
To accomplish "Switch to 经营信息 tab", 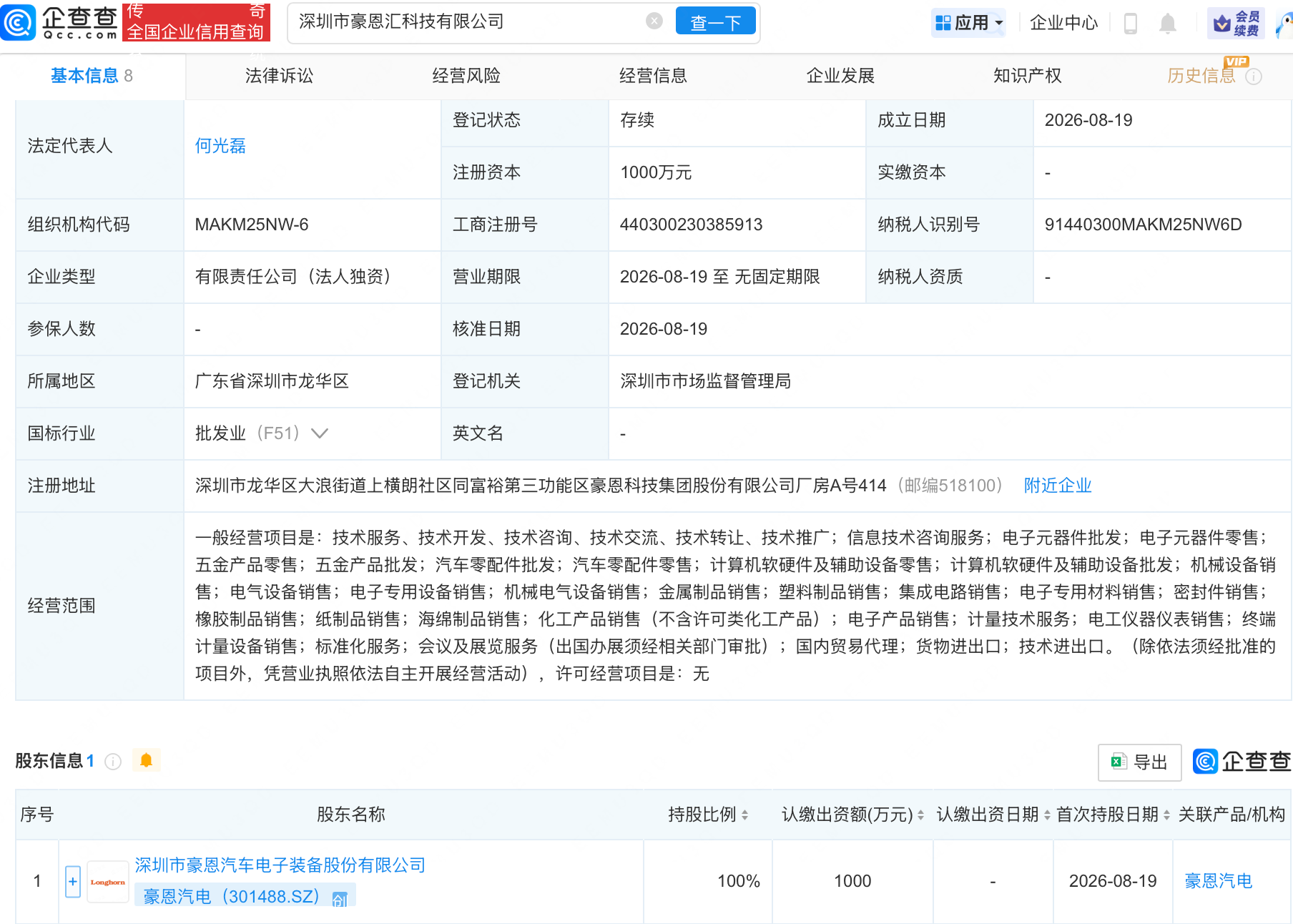I will [x=653, y=76].
